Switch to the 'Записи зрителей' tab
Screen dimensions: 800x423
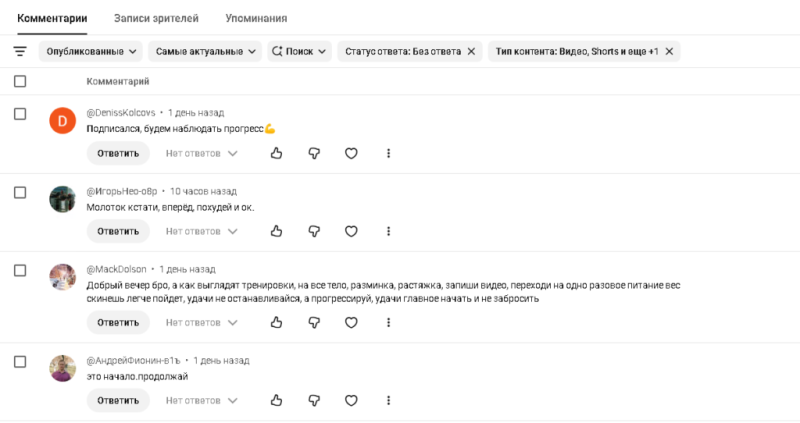click(156, 18)
